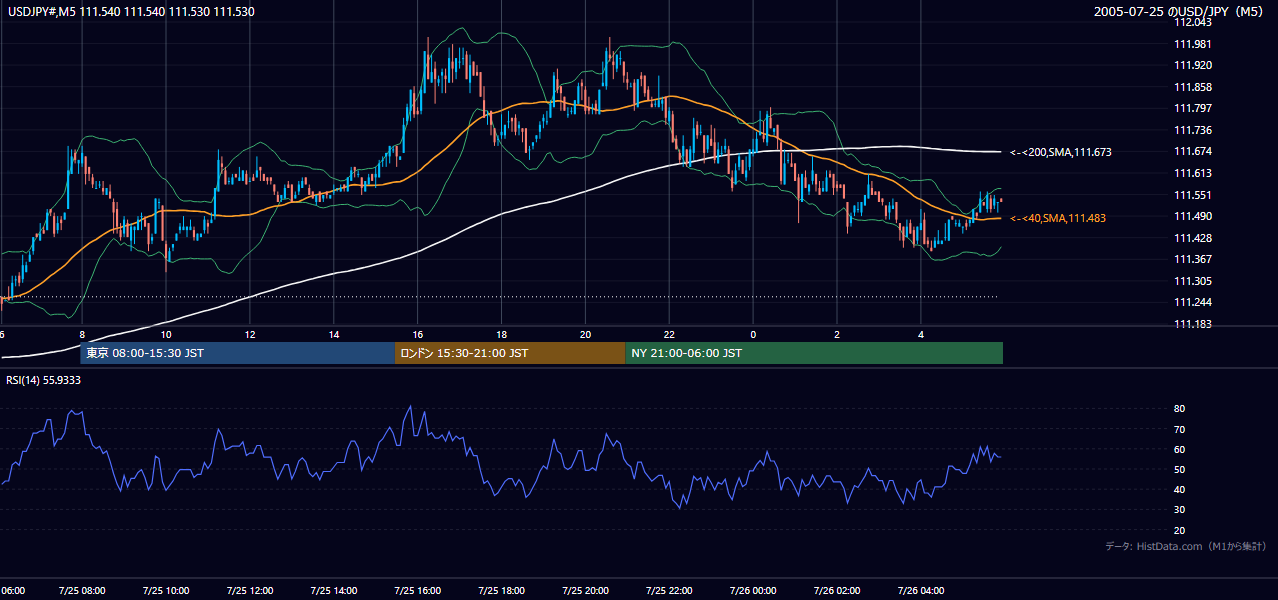Click price level 111.367 on axis
1278x600 pixels.
[1192, 259]
